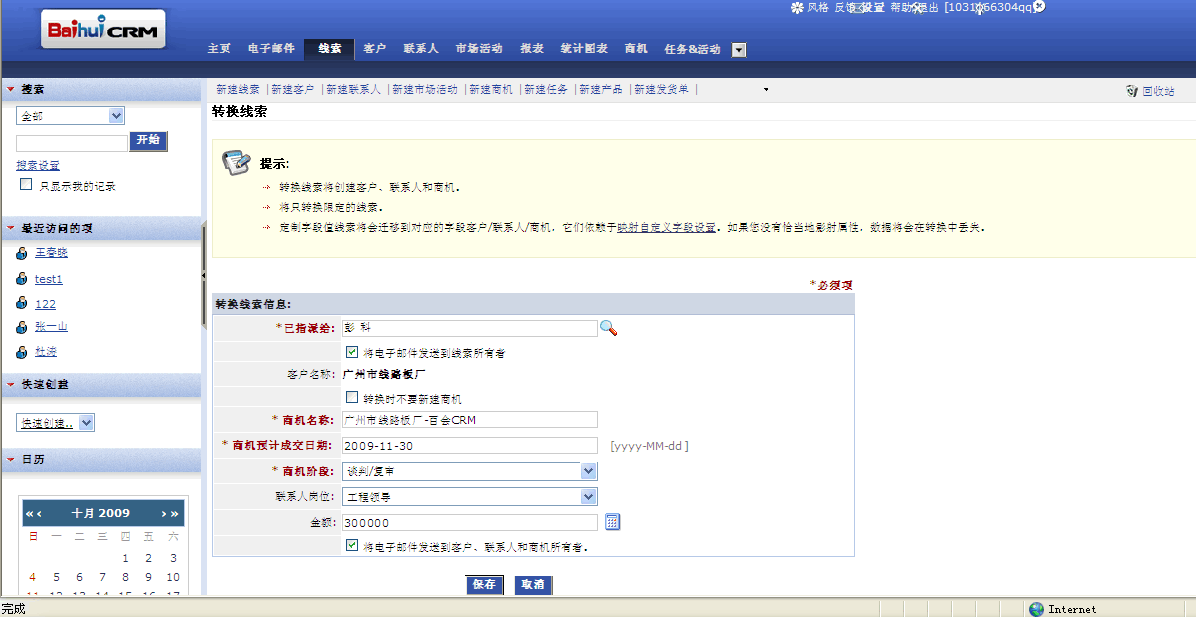This screenshot has width=1196, height=617.
Task: Uncheck 将电子邮件发送到线索所有者 checkbox
Action: [x=352, y=352]
